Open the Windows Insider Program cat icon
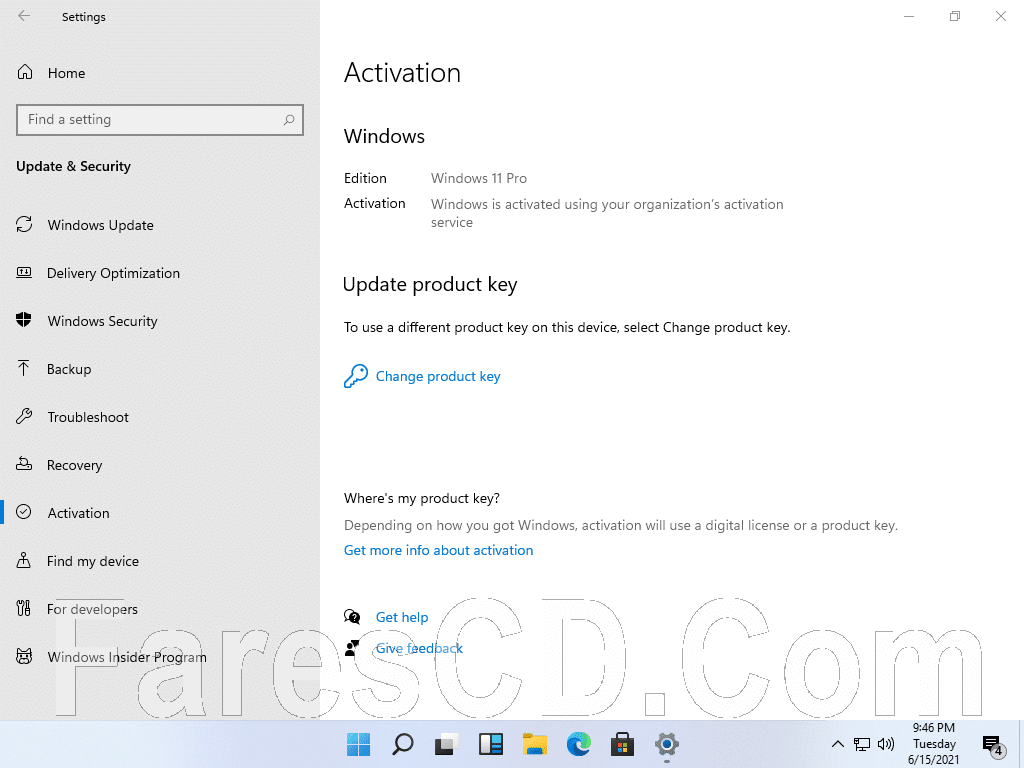This screenshot has height=768, width=1024. click(24, 656)
